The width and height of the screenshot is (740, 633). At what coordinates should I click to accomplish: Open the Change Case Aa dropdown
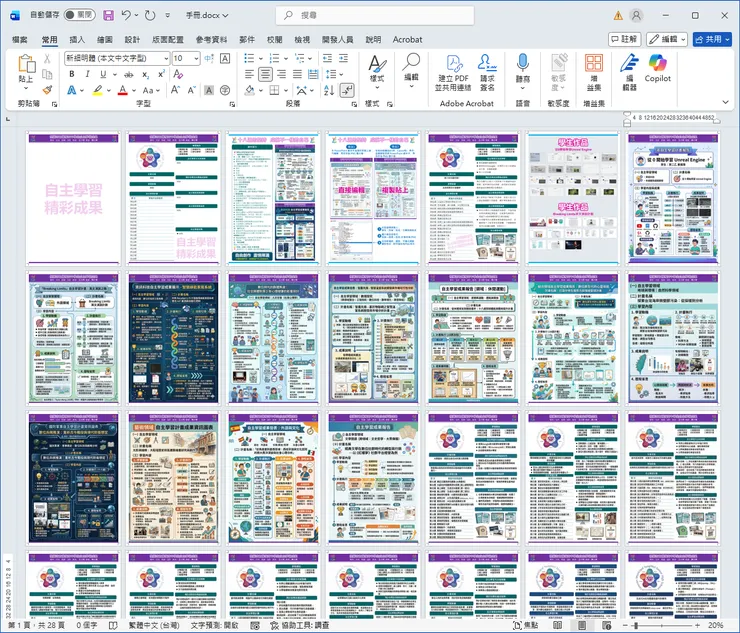pos(151,90)
